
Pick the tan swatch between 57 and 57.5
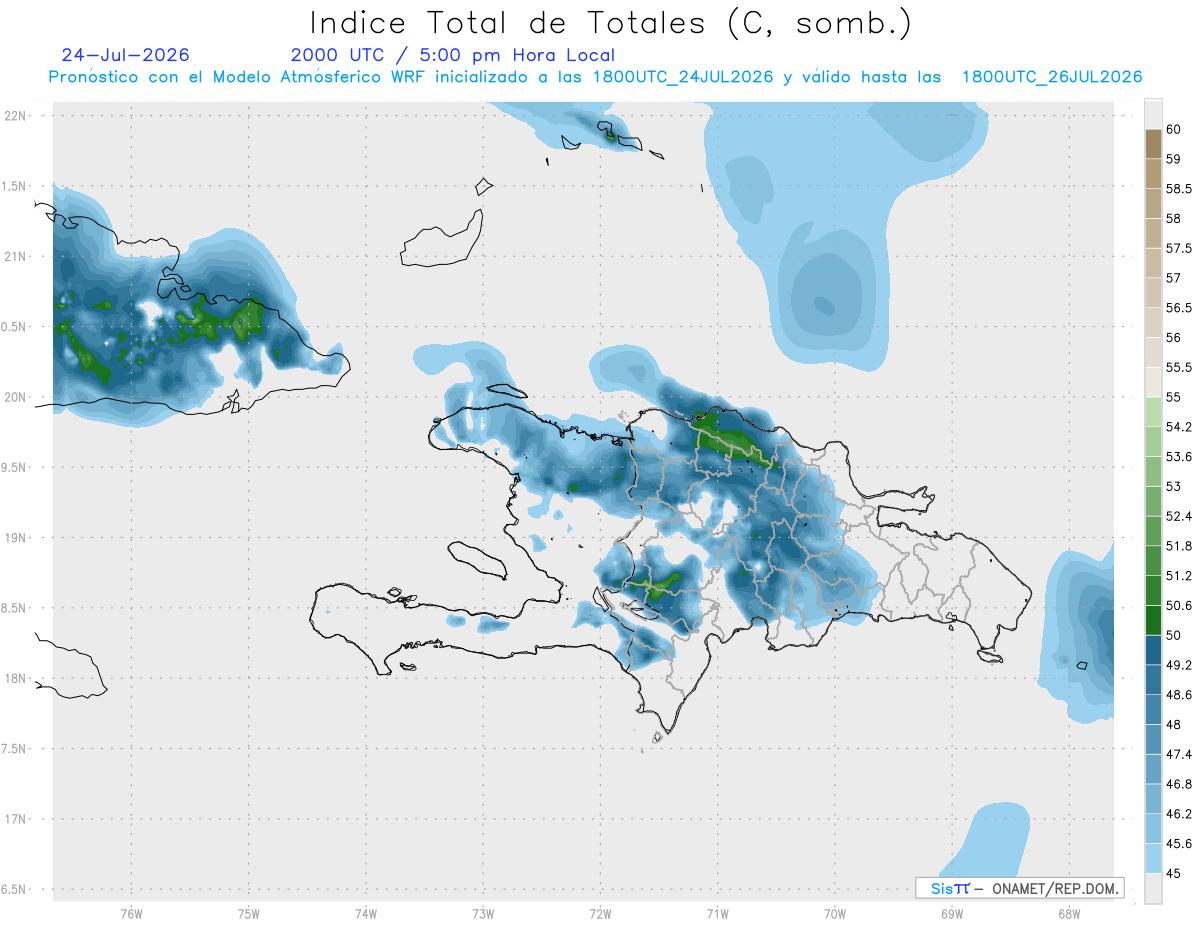[x=1153, y=263]
